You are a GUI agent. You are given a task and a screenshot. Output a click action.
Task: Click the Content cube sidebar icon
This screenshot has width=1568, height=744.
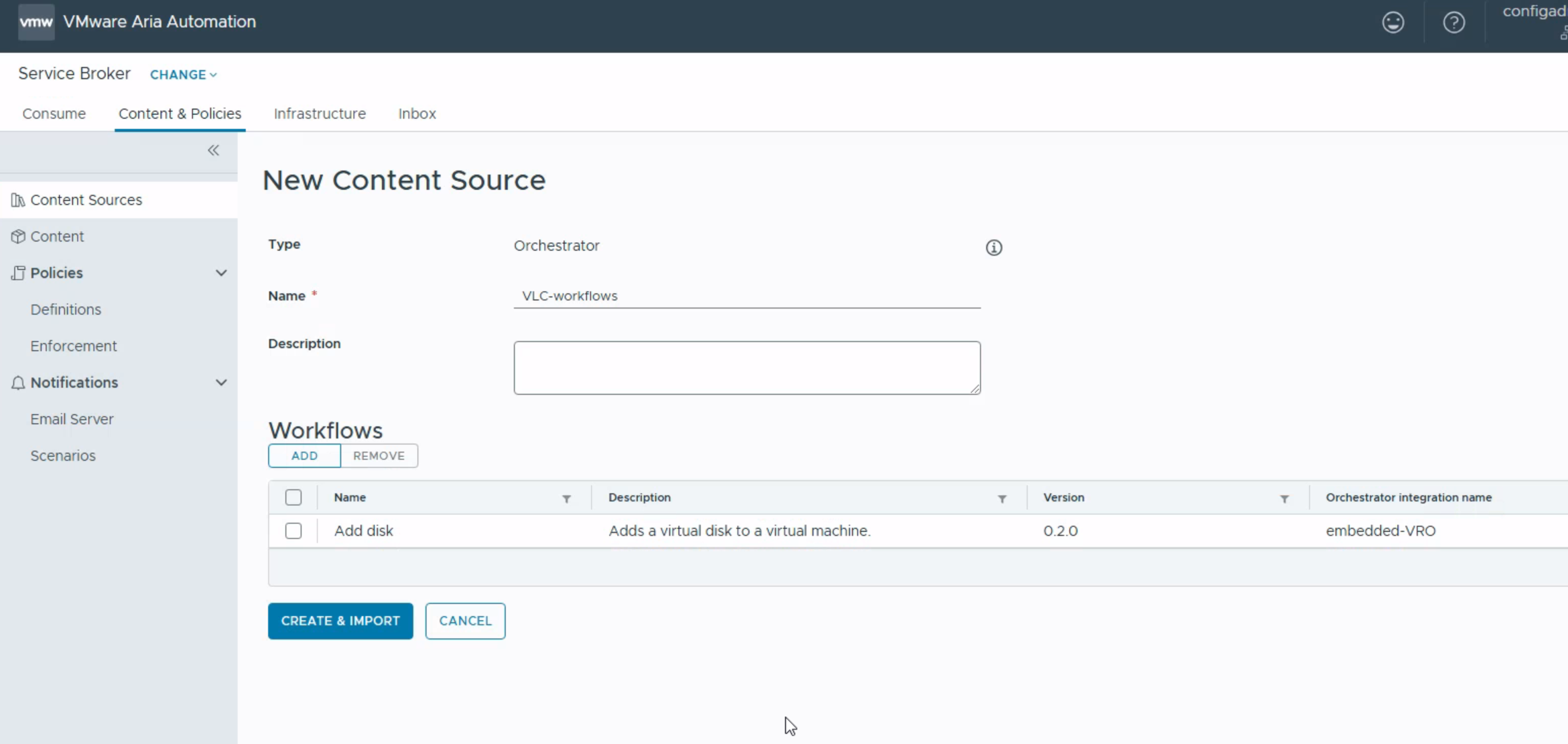[18, 236]
